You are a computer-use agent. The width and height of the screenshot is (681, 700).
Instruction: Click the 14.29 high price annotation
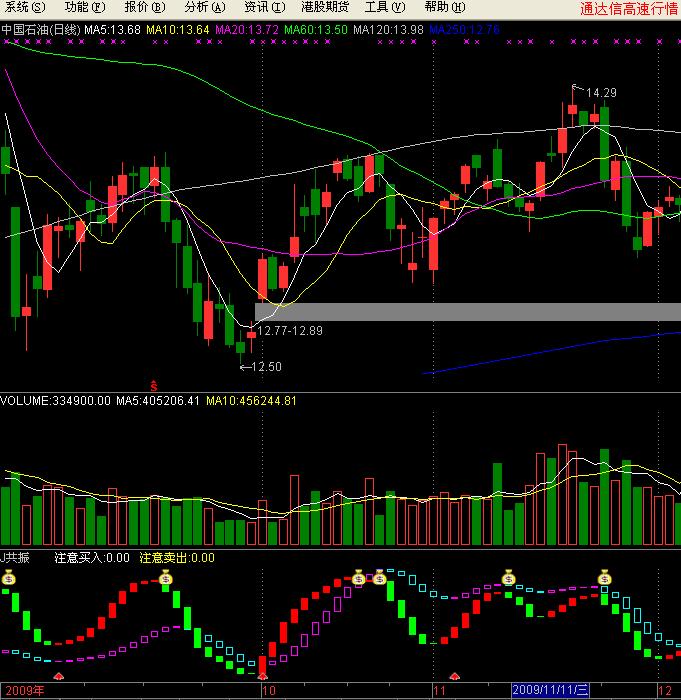[601, 93]
